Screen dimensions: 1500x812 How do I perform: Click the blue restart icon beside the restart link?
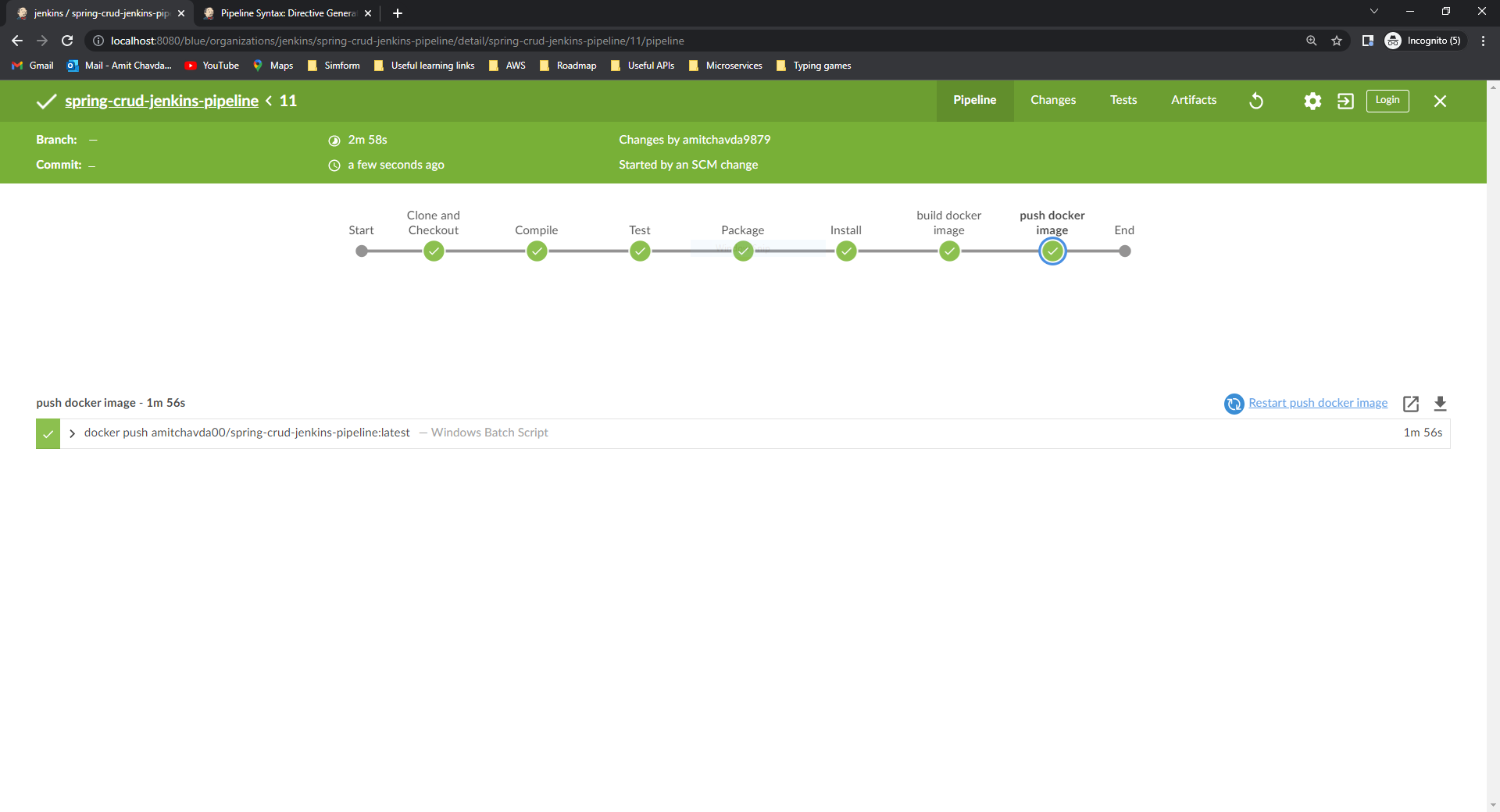(x=1234, y=404)
